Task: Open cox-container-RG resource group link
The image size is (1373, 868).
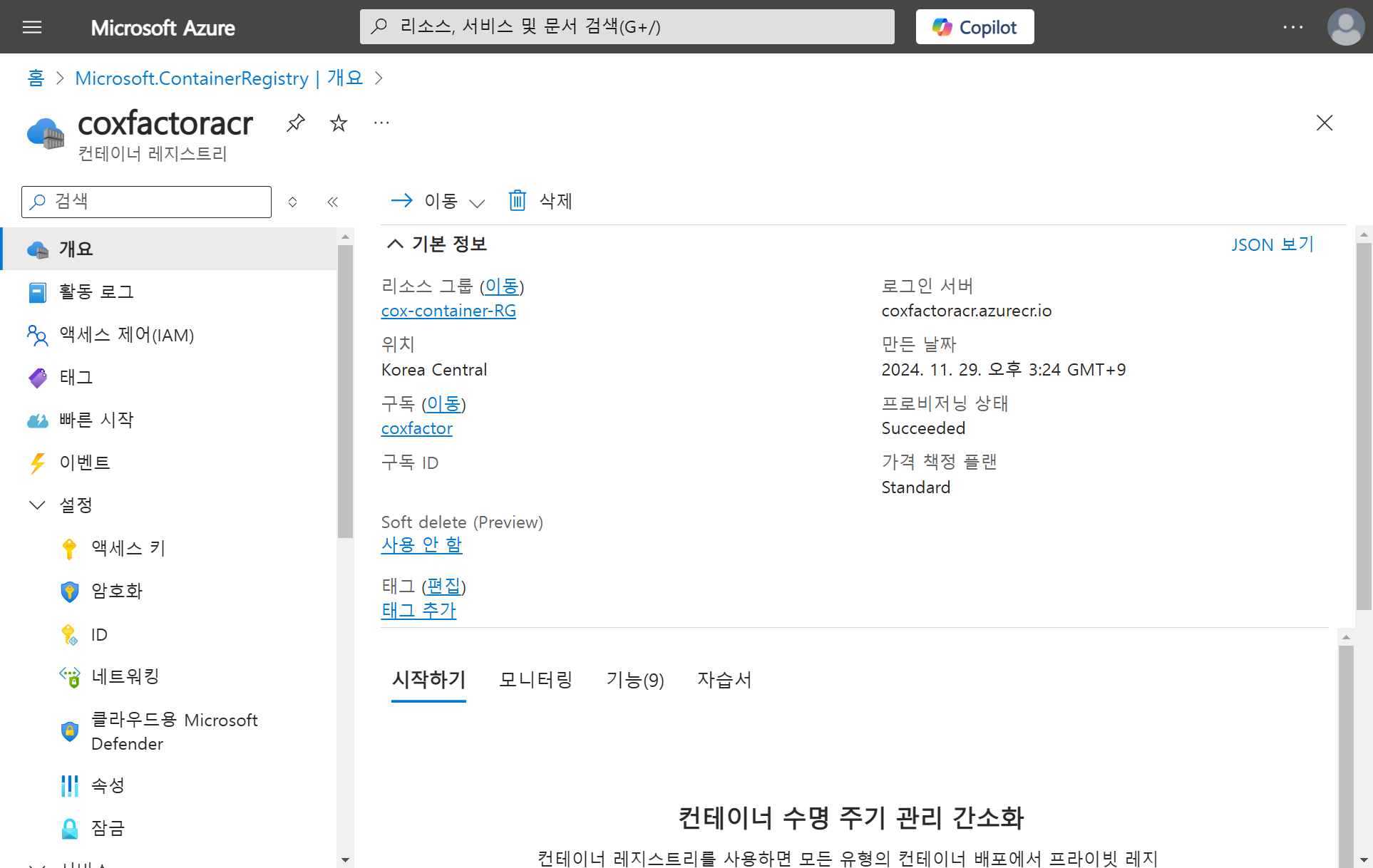Action: pyautogui.click(x=448, y=311)
